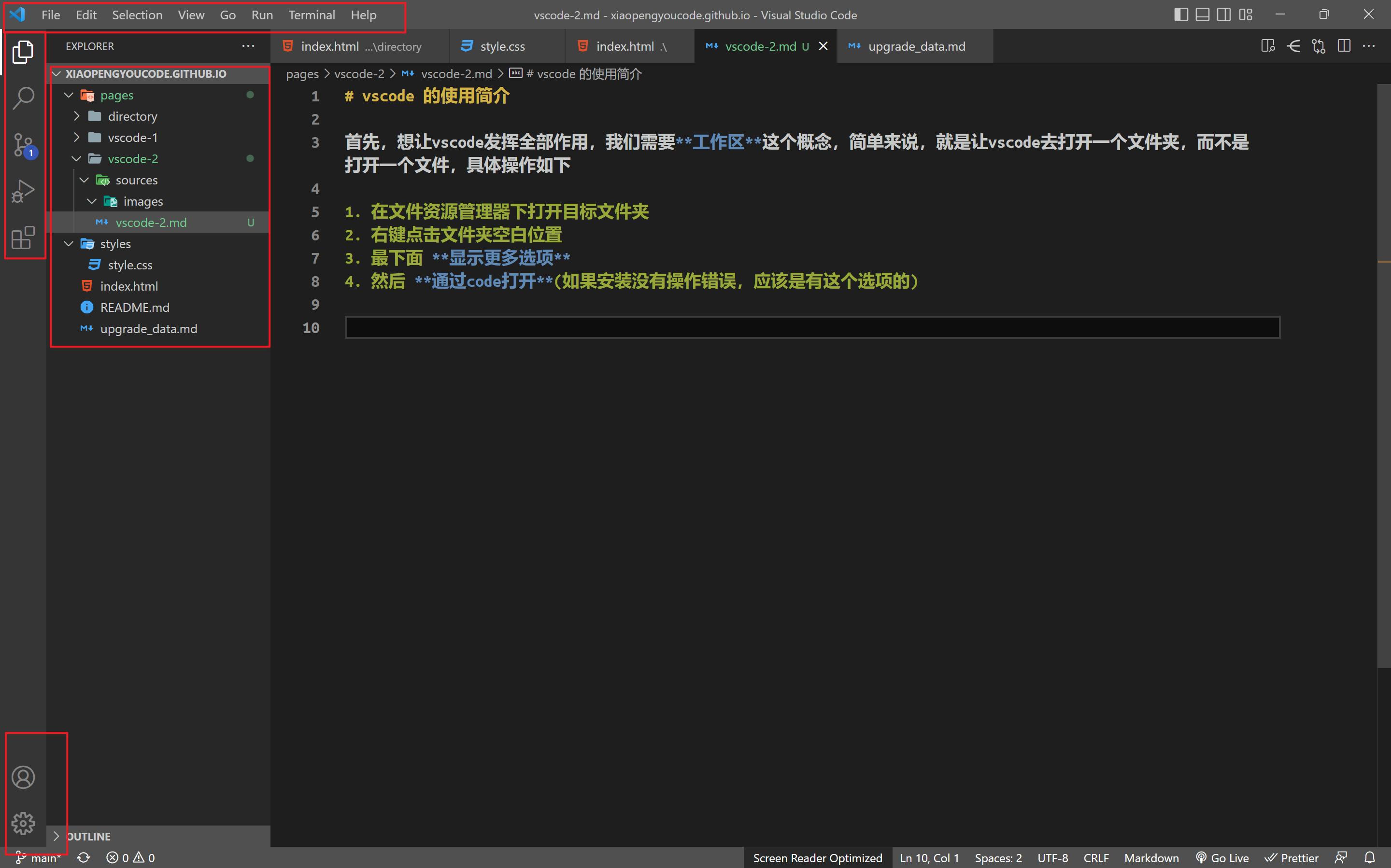
Task: Open errors and warnings counter
Action: pyautogui.click(x=130, y=858)
